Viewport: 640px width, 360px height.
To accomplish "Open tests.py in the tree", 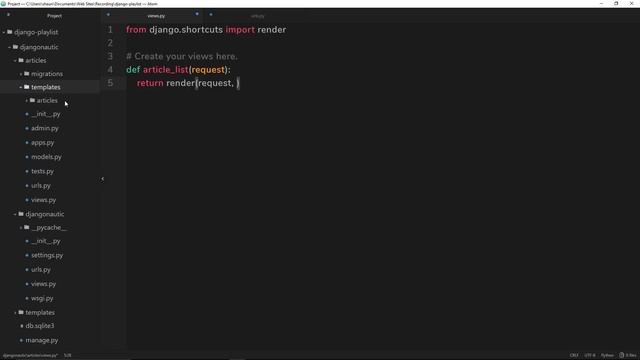I will click(x=42, y=171).
